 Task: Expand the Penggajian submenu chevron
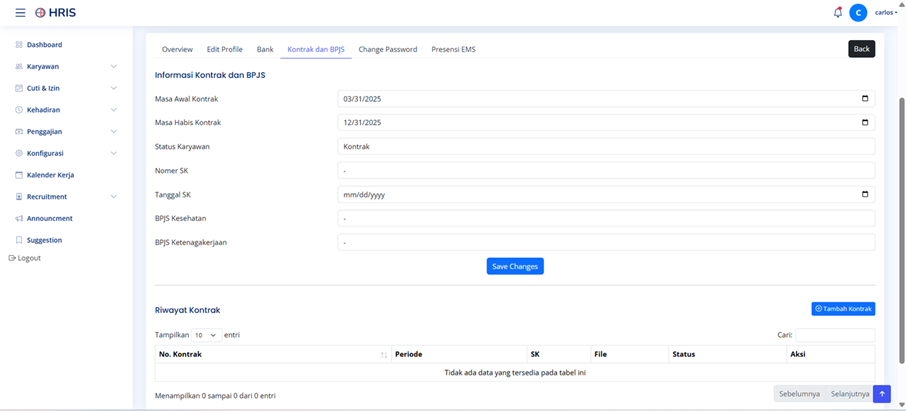(114, 132)
